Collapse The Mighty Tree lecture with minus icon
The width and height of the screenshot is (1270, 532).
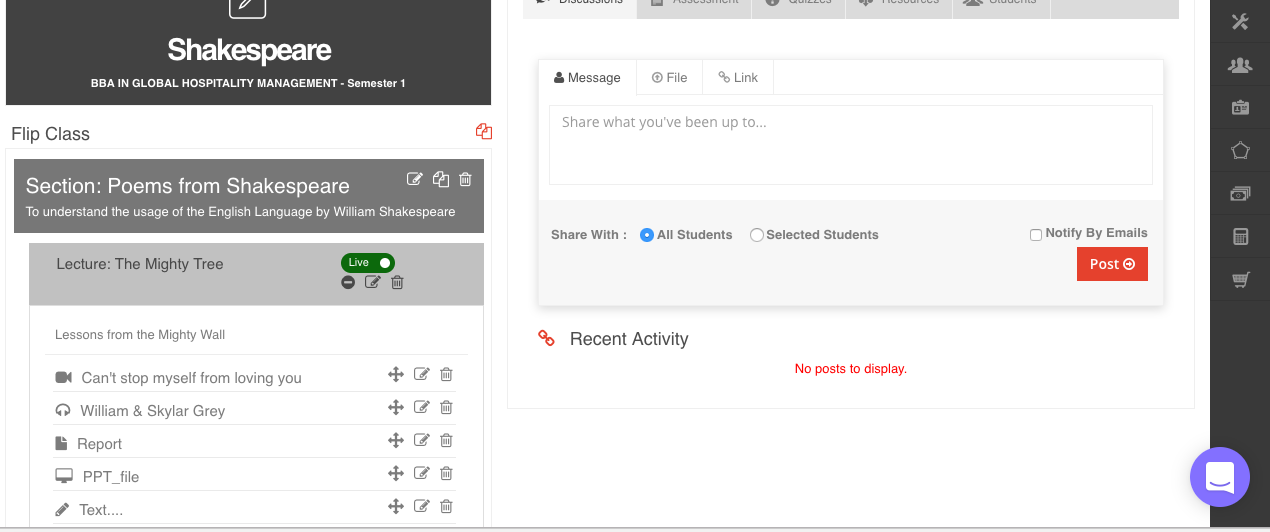tap(348, 283)
